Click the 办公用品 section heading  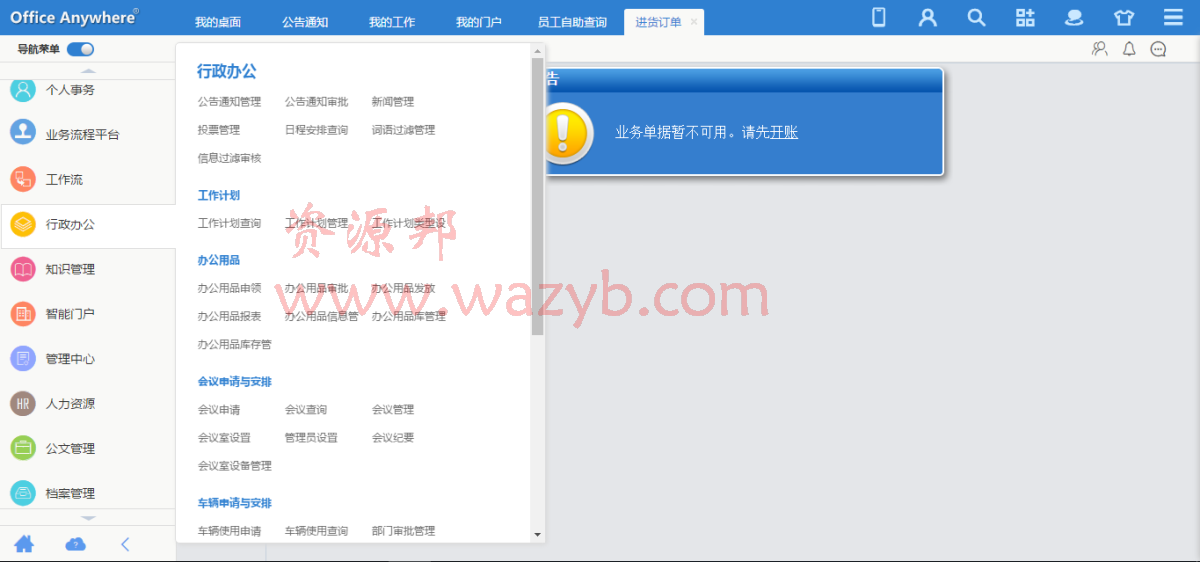click(218, 260)
